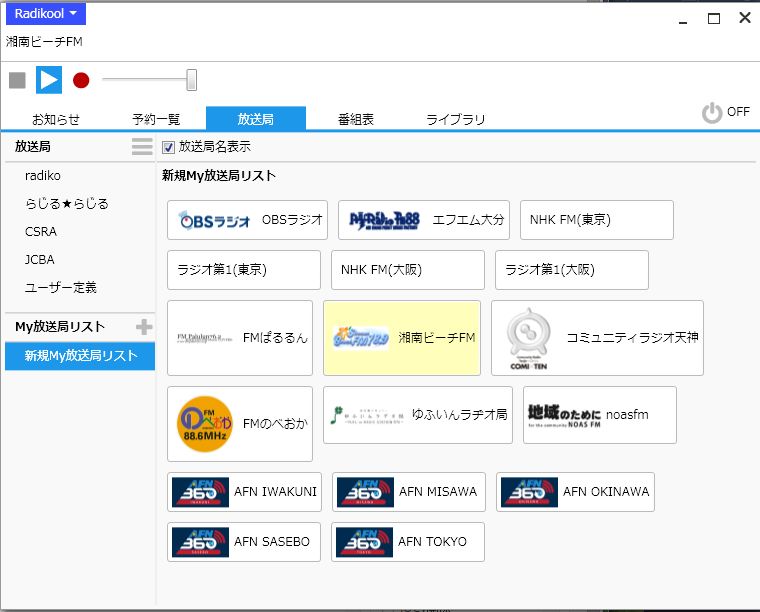The image size is (760, 612).
Task: Choose the ゆふいんラヂオ局 station tile
Action: tap(418, 415)
